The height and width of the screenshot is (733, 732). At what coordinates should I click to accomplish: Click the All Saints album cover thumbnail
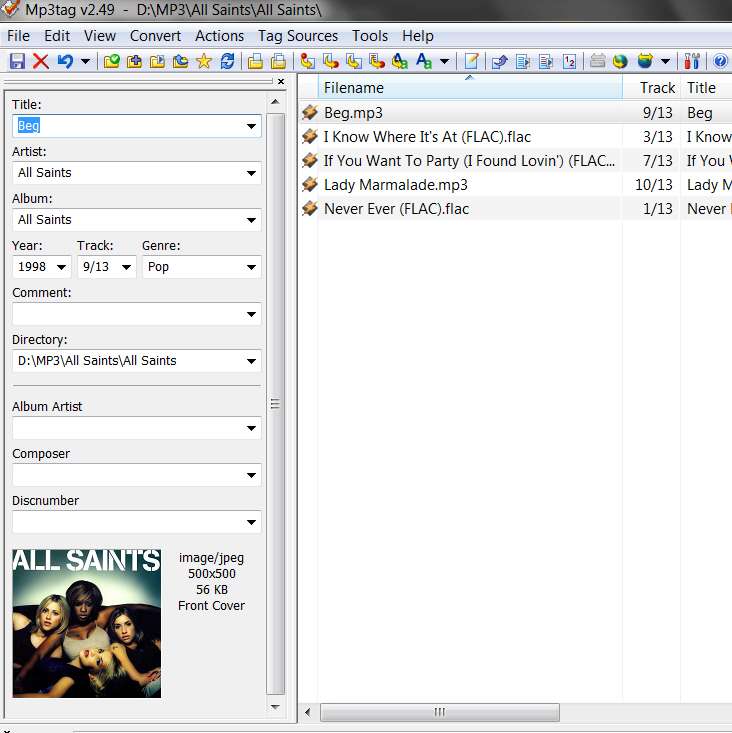(86, 624)
